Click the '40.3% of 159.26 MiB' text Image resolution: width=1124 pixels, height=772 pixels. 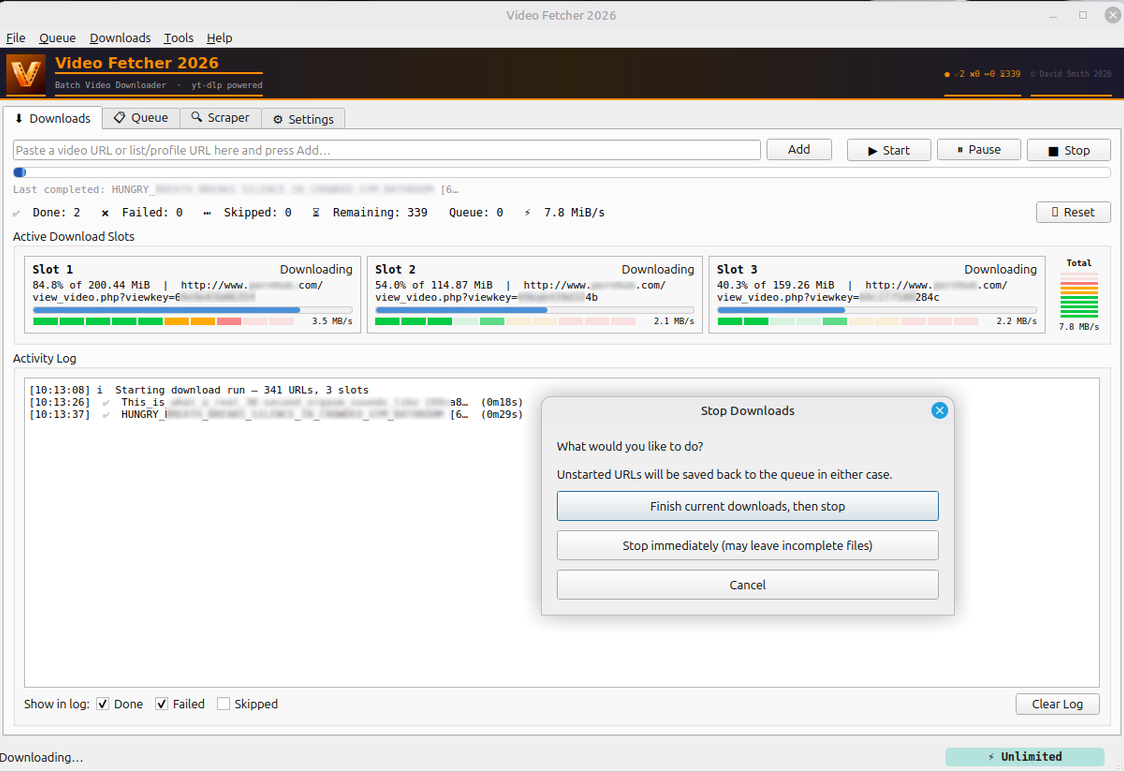[776, 285]
